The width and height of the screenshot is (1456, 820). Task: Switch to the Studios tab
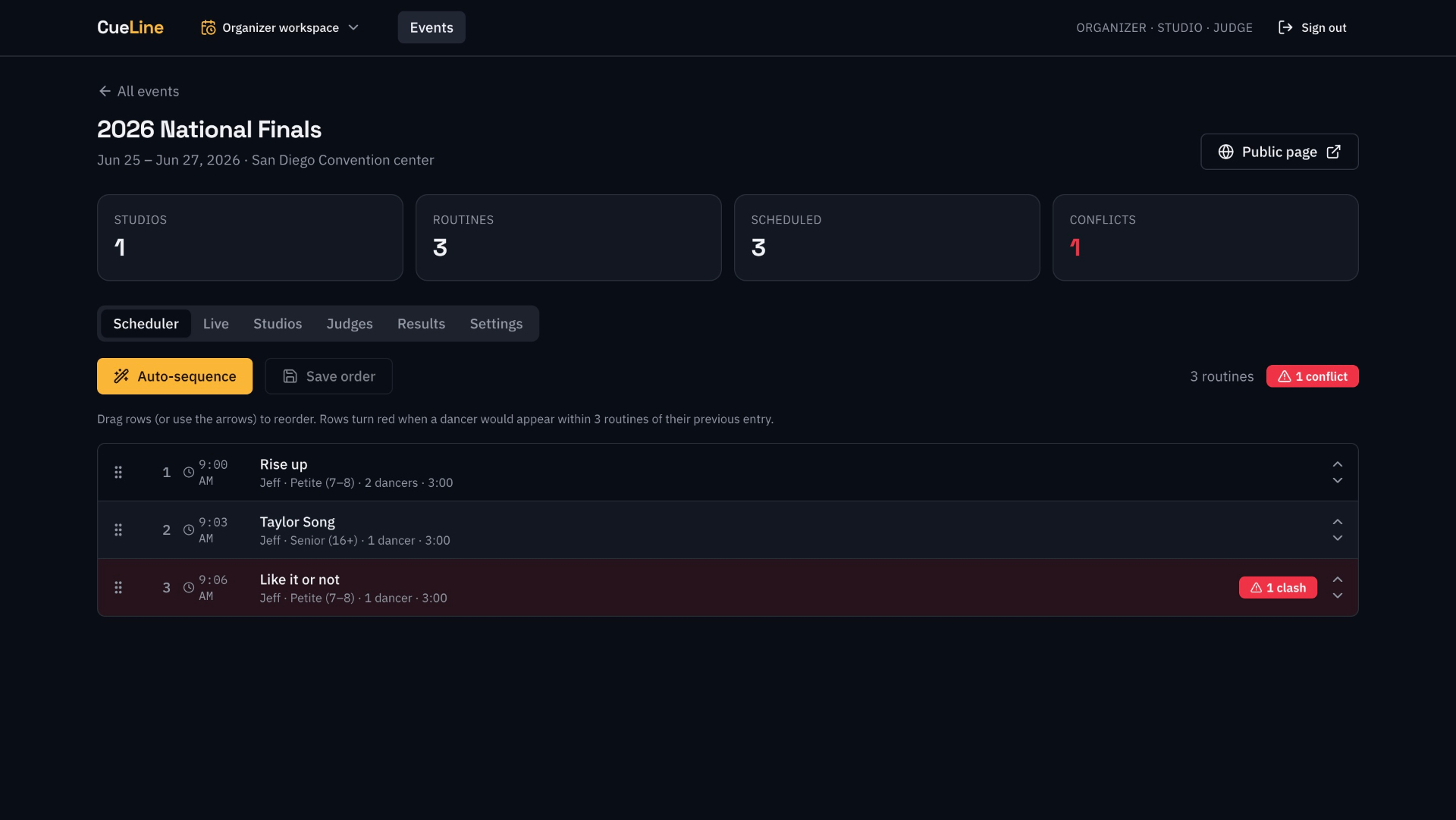pos(278,324)
